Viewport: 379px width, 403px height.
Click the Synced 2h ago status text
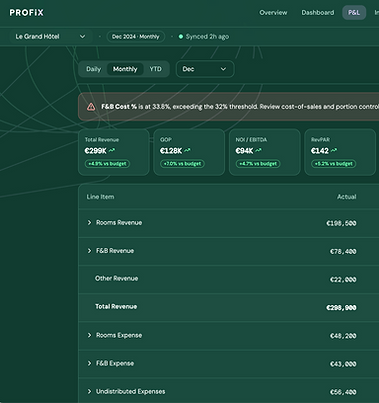tap(207, 37)
